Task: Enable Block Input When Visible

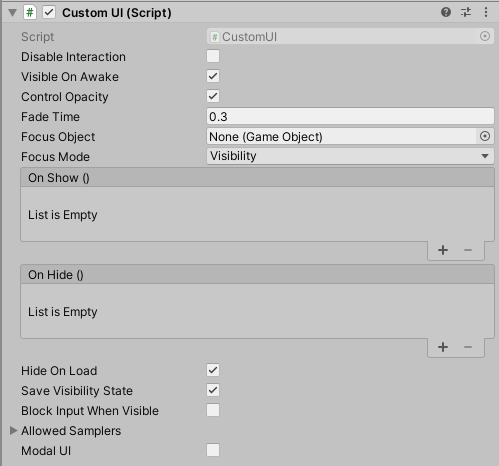Action: tap(213, 410)
